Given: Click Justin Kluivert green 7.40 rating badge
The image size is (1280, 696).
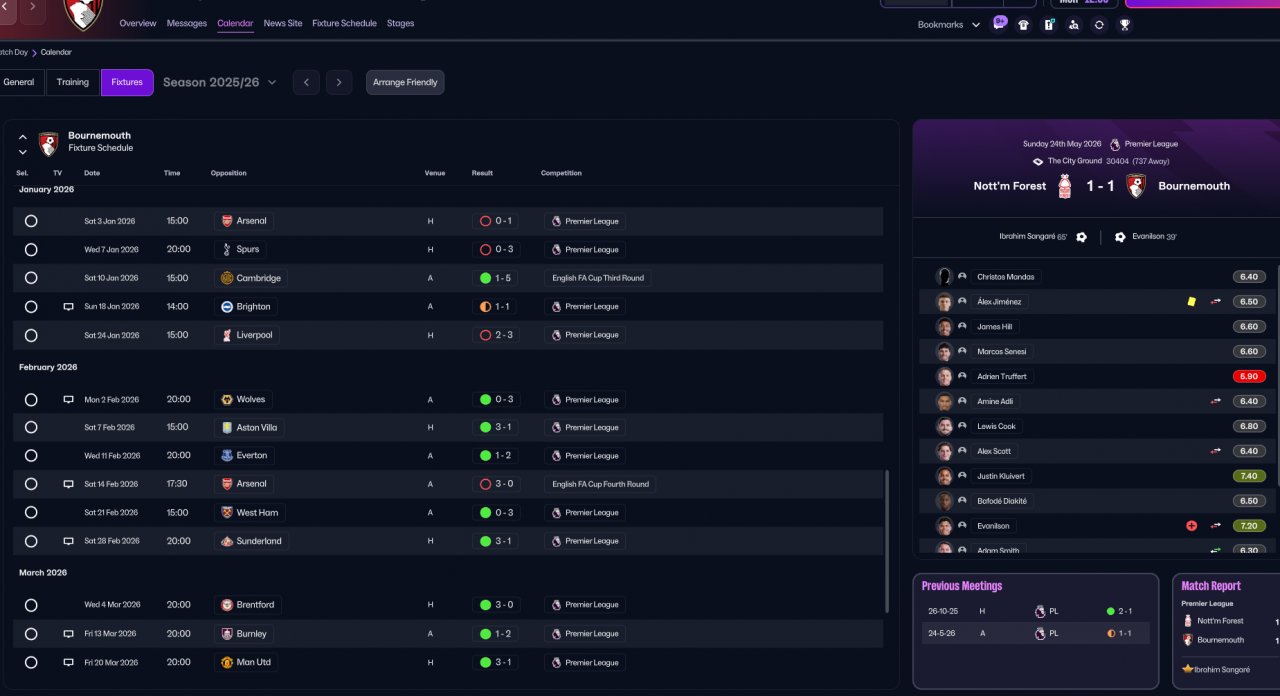Looking at the screenshot, I should [x=1248, y=476].
